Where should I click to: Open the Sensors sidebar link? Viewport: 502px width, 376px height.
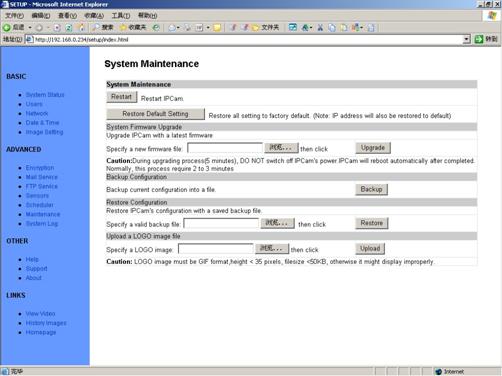coord(37,196)
